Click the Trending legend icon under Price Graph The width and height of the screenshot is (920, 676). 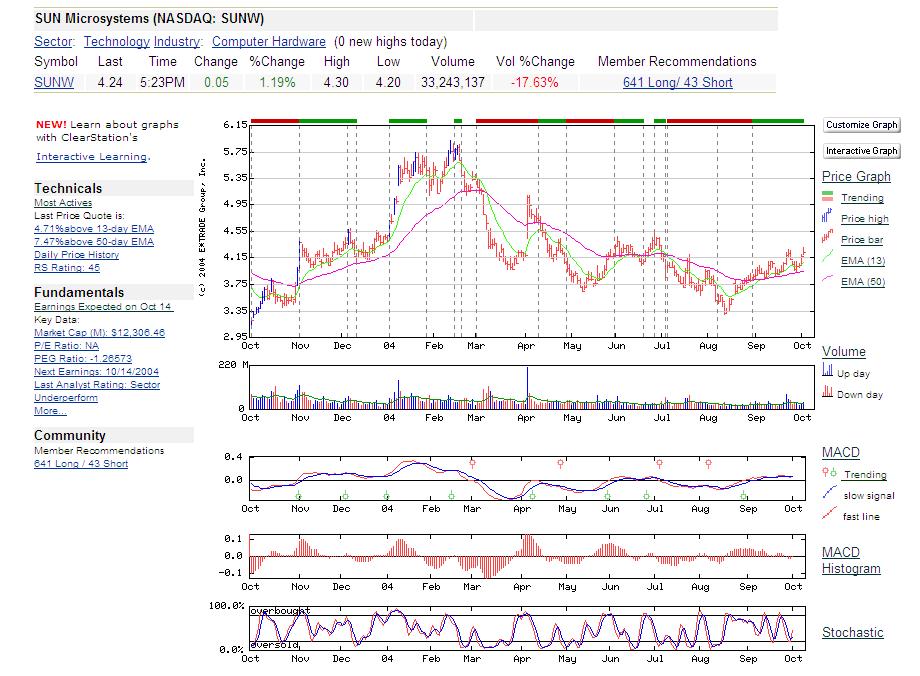pos(829,197)
